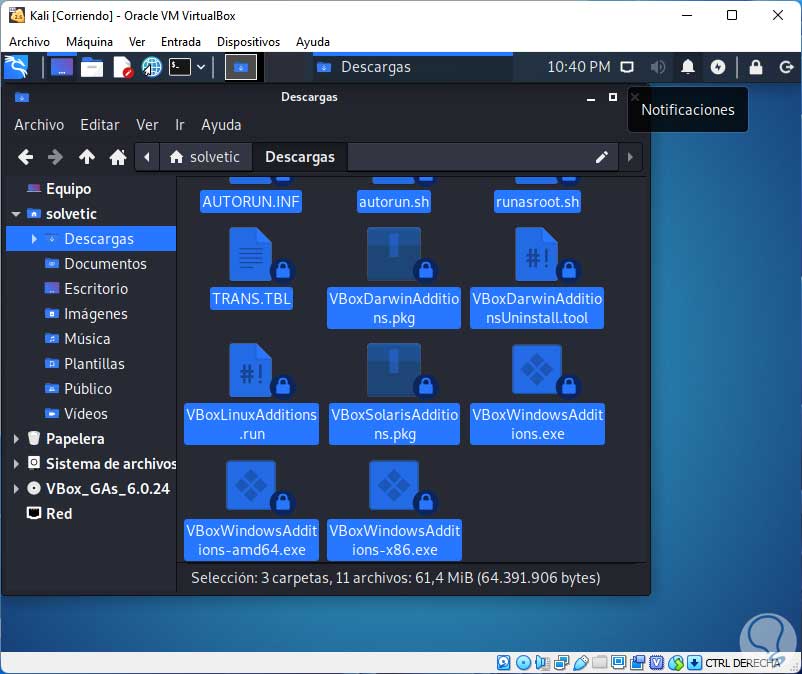Open the Kali dragon applications menu

click(16, 67)
